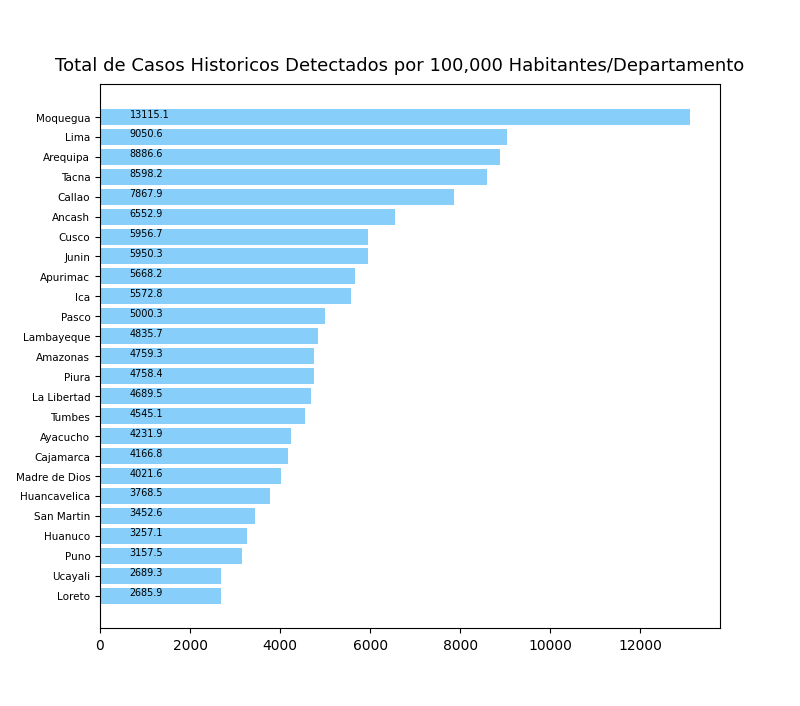Screen dimensions: 800x706
Task: Select the Callao y-axis label
Action: [73, 198]
